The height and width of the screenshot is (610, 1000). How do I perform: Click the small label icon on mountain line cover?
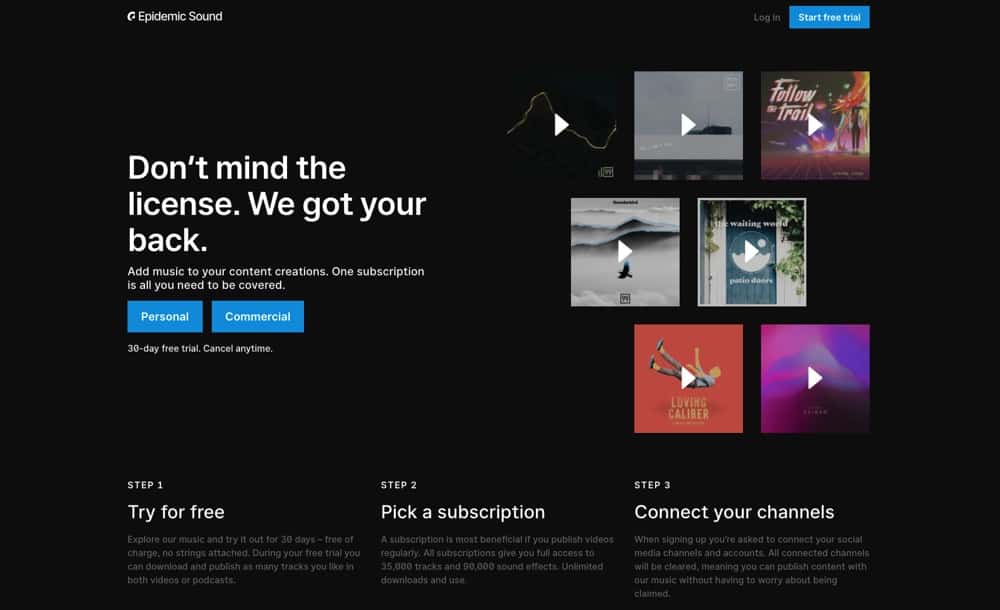point(606,172)
